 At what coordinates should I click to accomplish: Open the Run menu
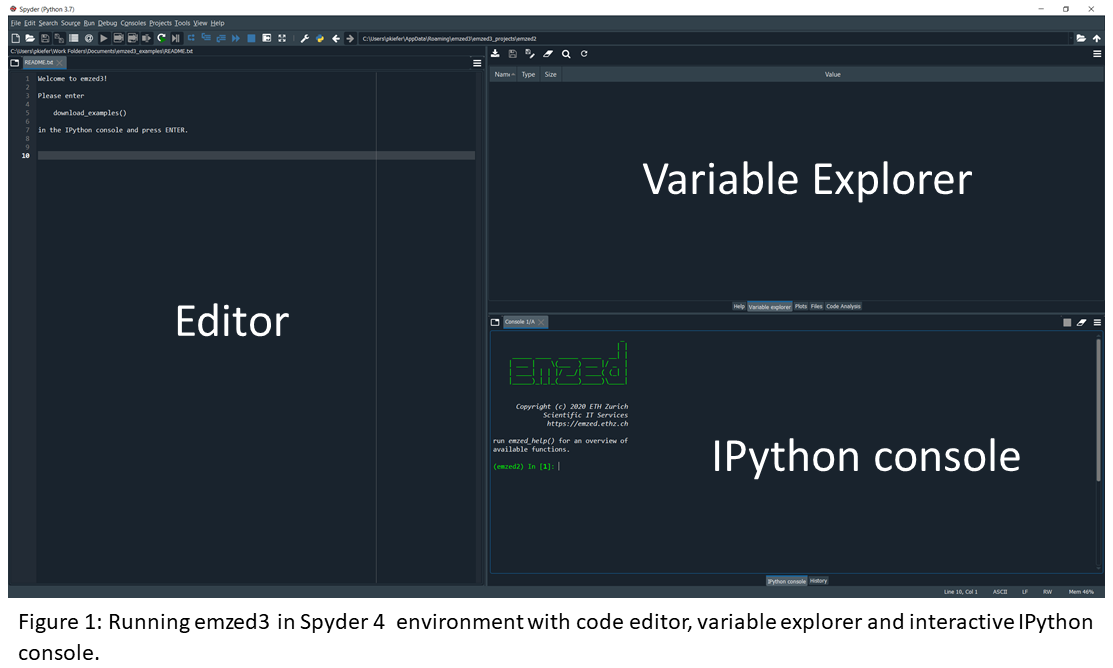click(x=89, y=23)
